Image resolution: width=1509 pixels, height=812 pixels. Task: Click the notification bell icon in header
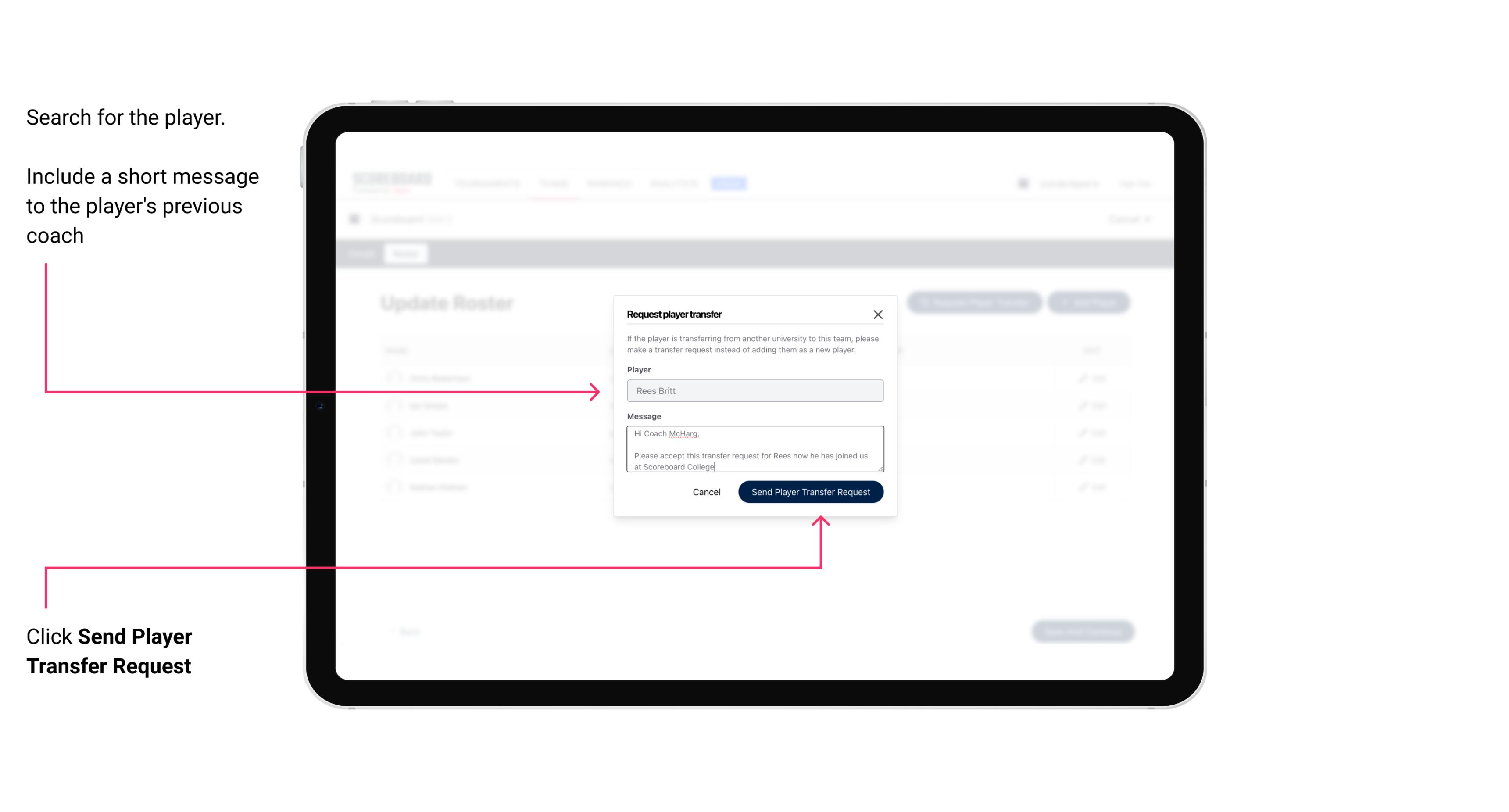pos(1020,183)
